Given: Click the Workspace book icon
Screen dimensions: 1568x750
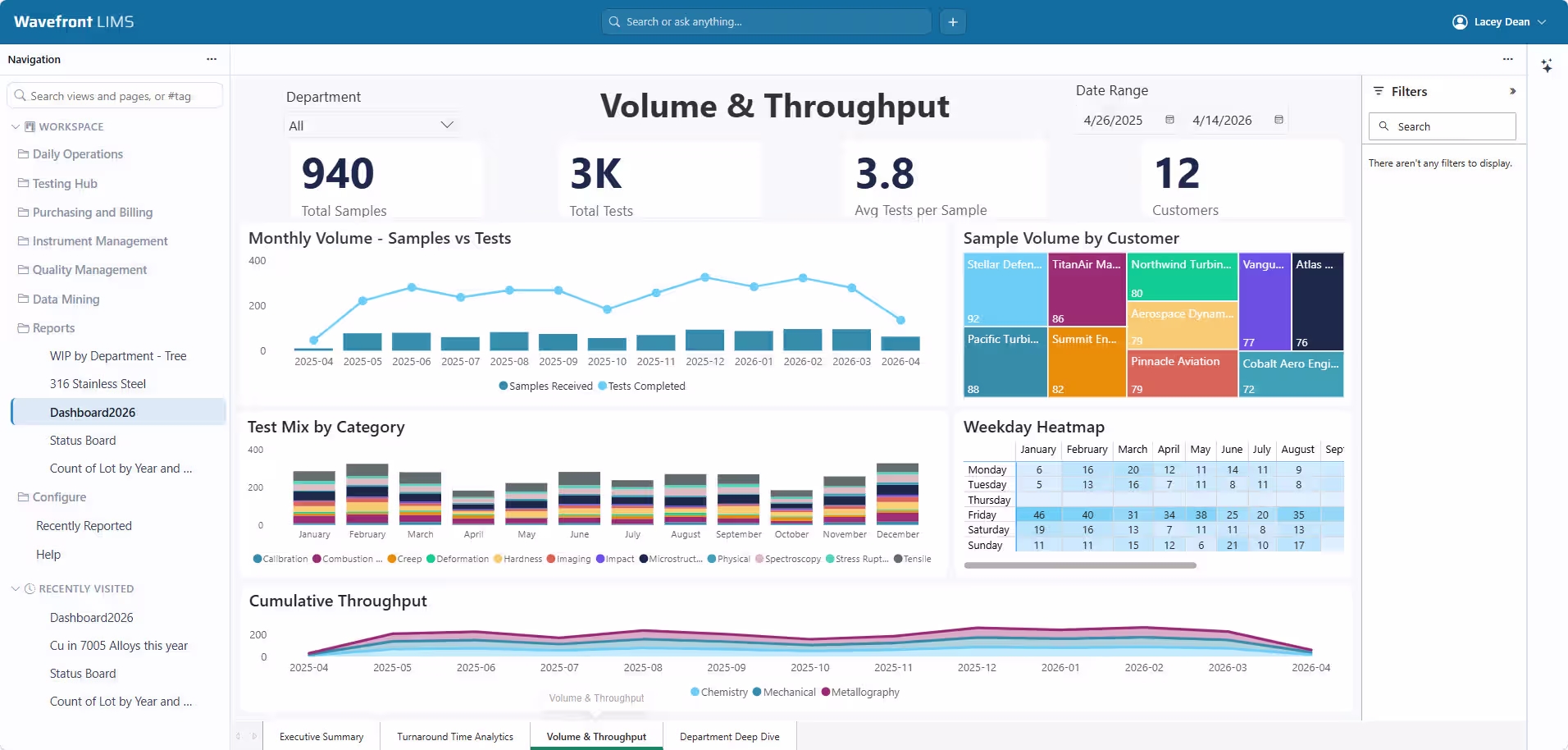Looking at the screenshot, I should pos(30,126).
